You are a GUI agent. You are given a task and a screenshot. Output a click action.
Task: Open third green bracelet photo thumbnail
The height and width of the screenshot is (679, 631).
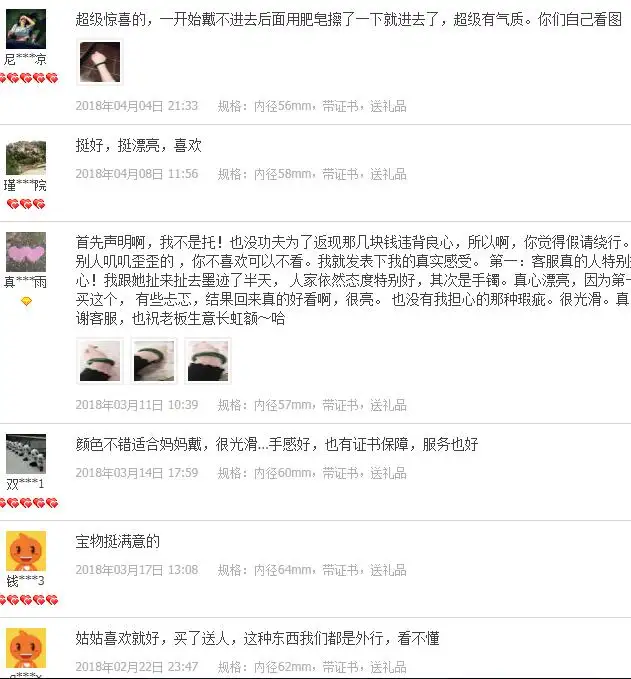coord(208,361)
